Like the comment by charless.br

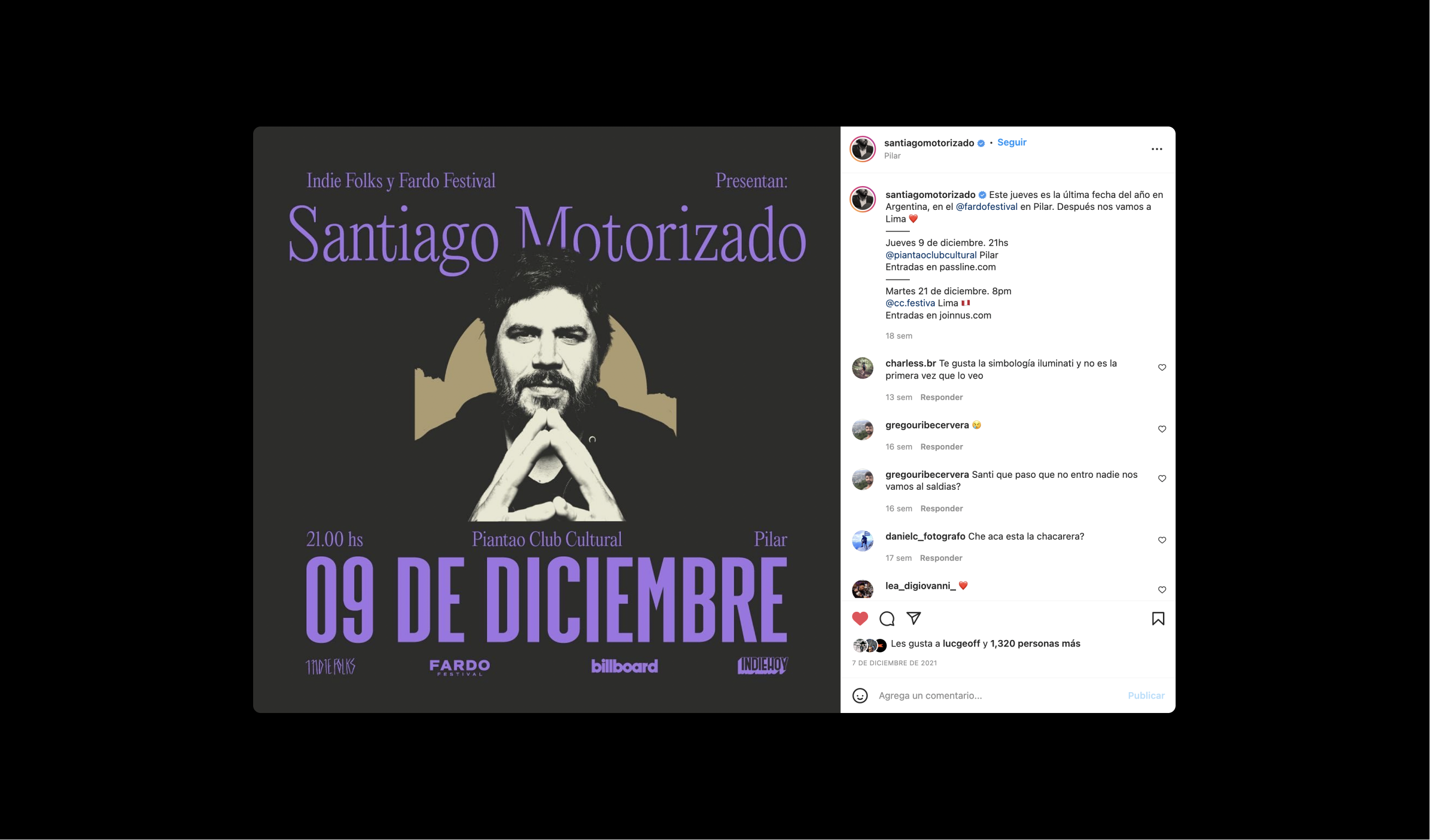tap(1161, 368)
